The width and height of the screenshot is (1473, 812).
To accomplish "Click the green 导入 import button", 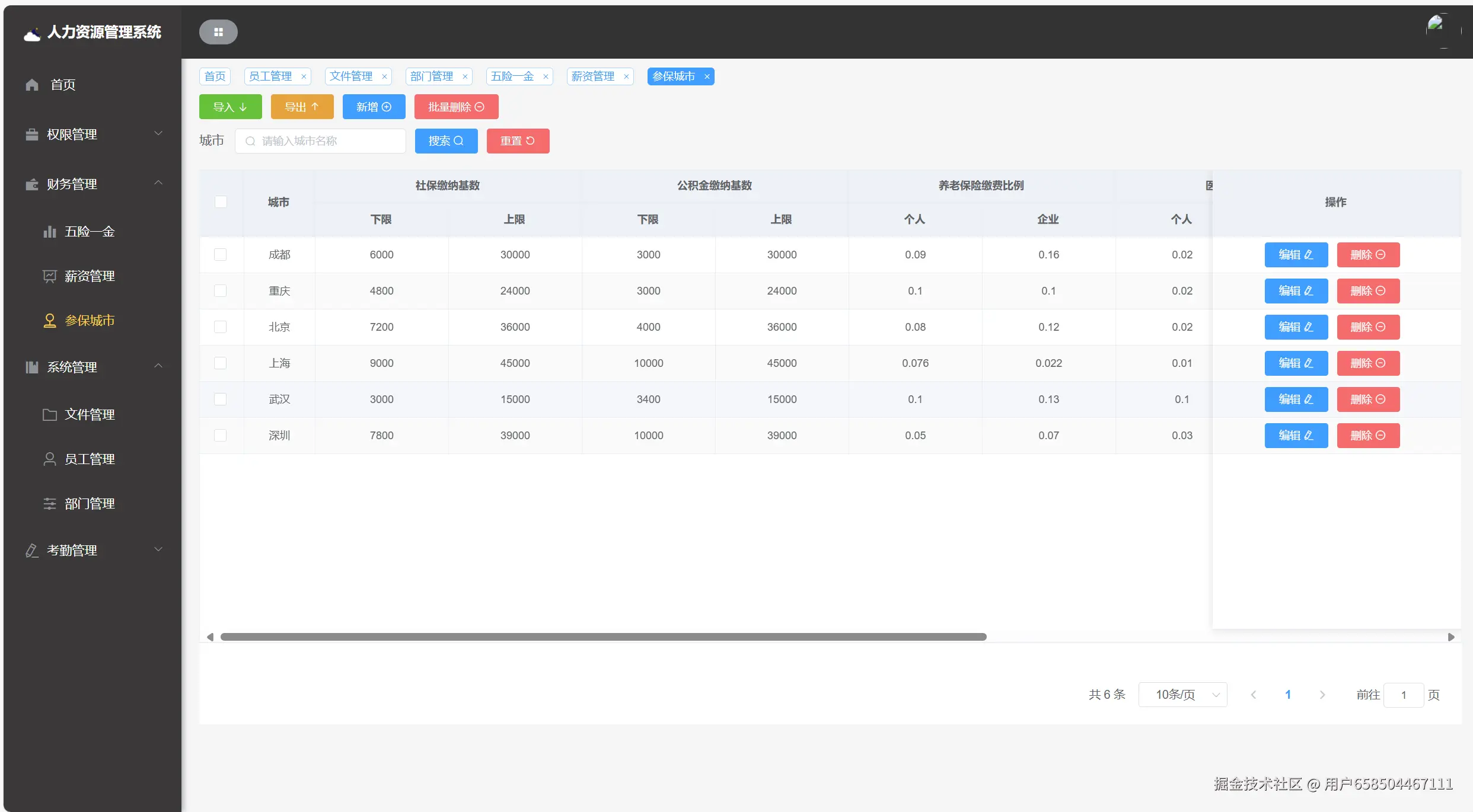I will pyautogui.click(x=230, y=107).
